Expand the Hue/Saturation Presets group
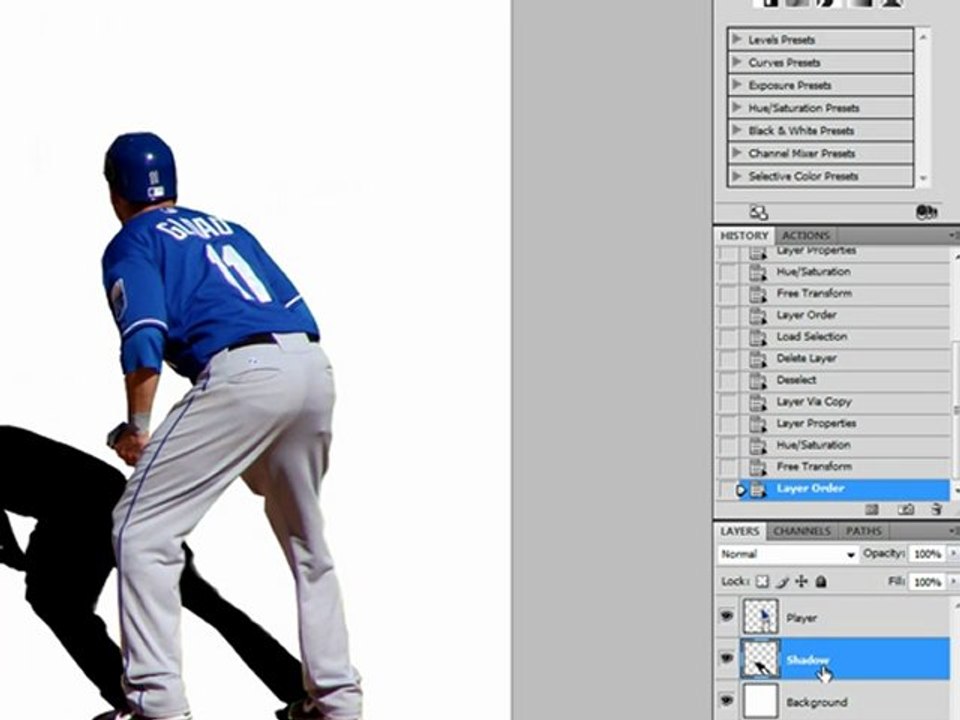Viewport: 960px width, 720px height. click(737, 108)
